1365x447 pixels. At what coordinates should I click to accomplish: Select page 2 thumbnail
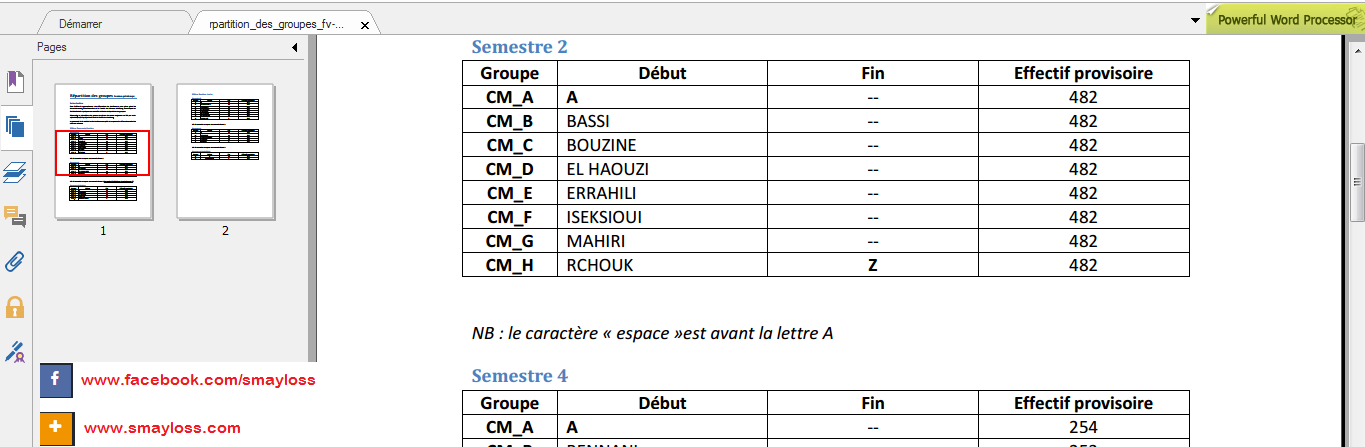tap(225, 151)
